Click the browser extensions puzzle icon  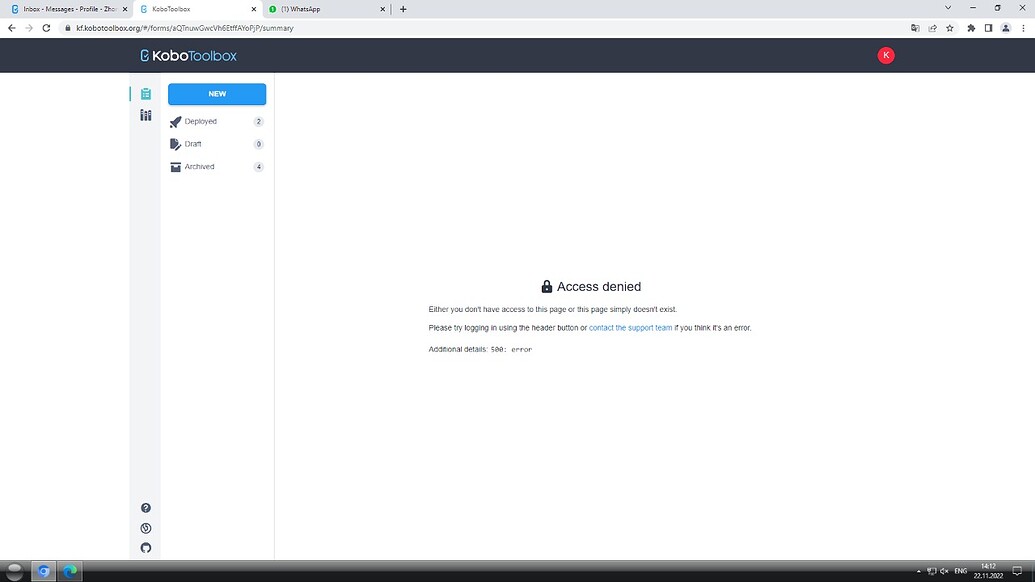pyautogui.click(x=970, y=28)
